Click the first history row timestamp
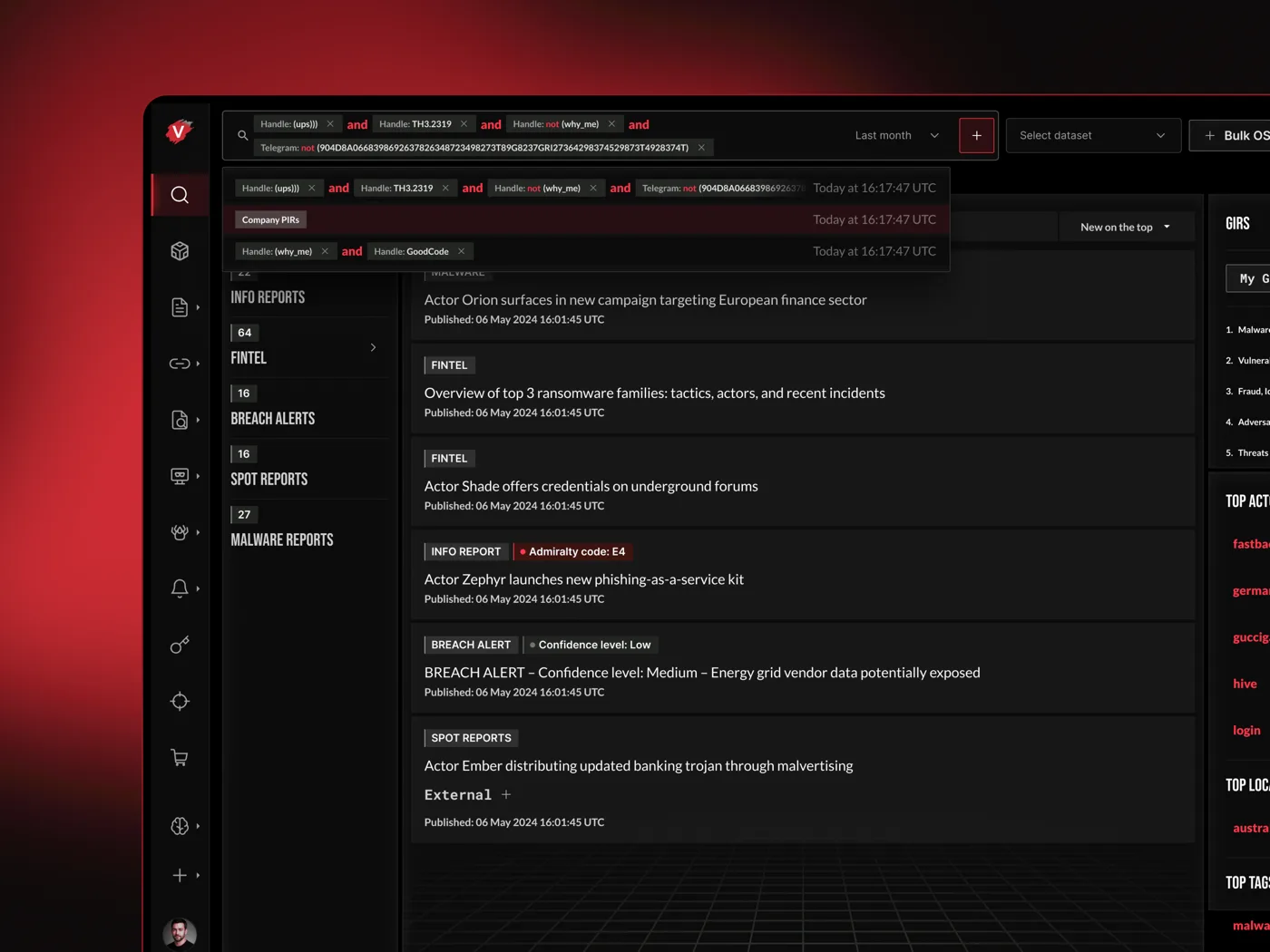The height and width of the screenshot is (952, 1270). coord(874,188)
